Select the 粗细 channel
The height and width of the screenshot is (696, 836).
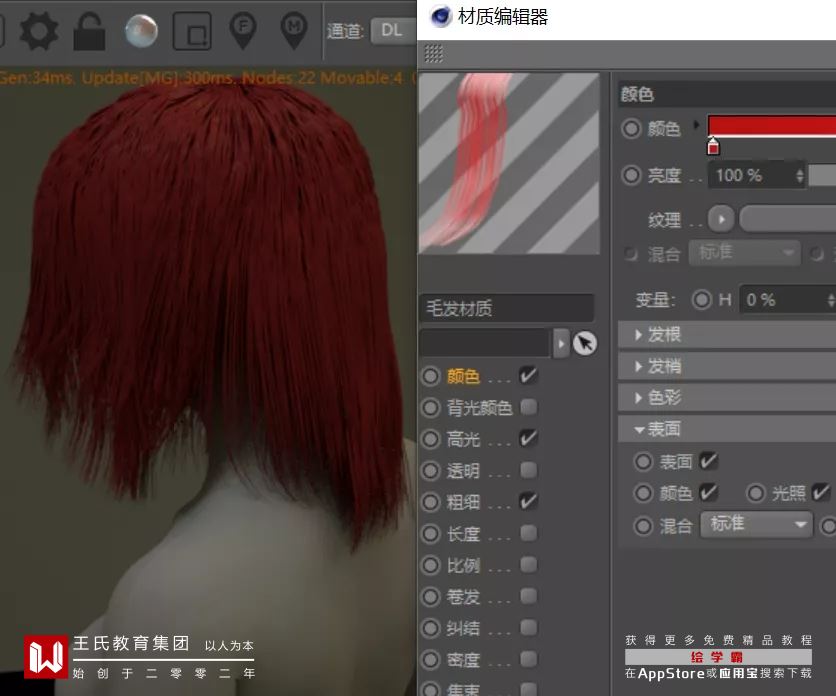point(463,502)
